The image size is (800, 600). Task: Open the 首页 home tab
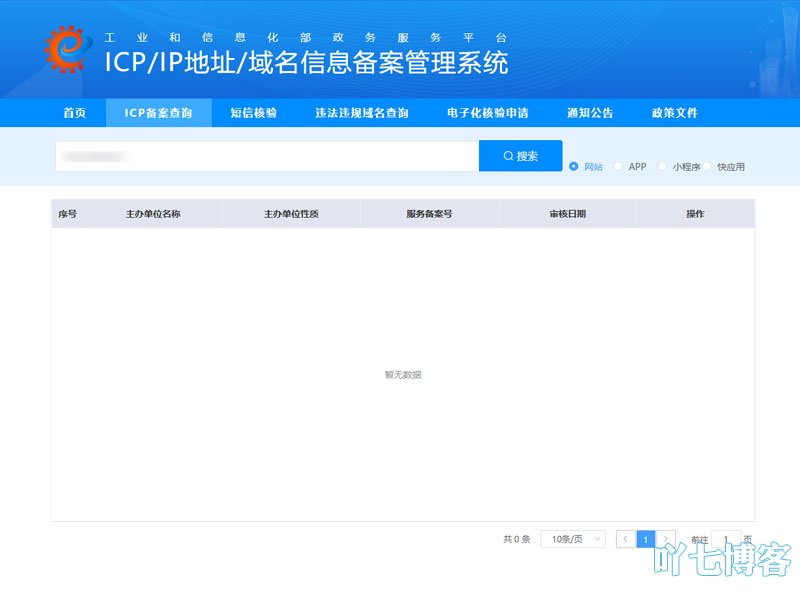click(x=74, y=113)
